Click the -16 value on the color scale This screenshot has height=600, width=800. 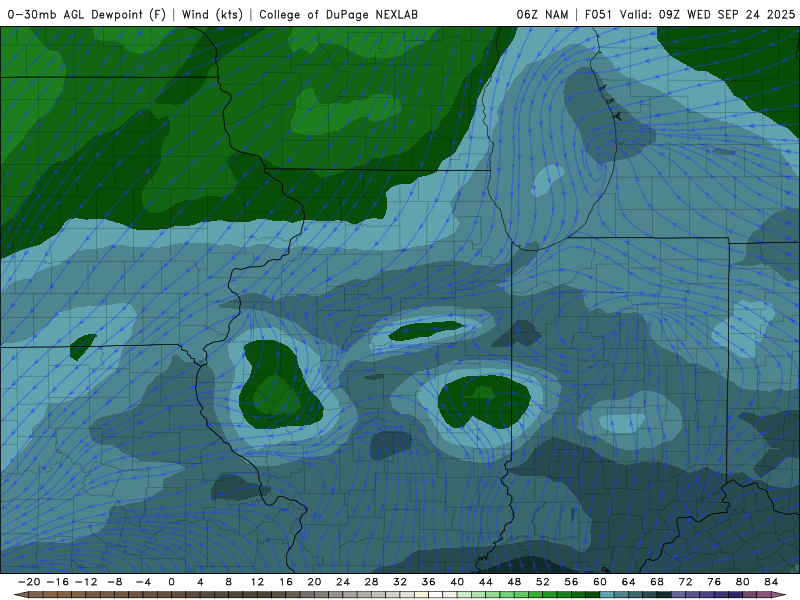click(x=57, y=582)
